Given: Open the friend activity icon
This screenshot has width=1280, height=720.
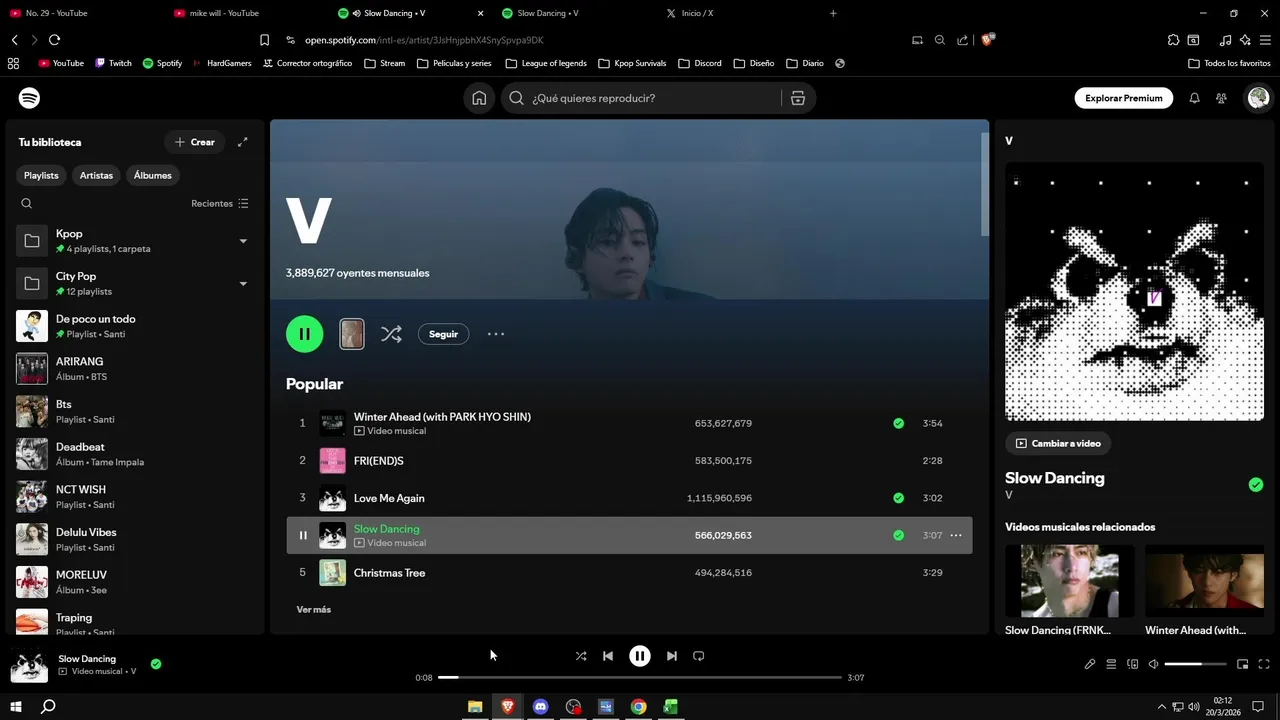Looking at the screenshot, I should tap(1221, 98).
